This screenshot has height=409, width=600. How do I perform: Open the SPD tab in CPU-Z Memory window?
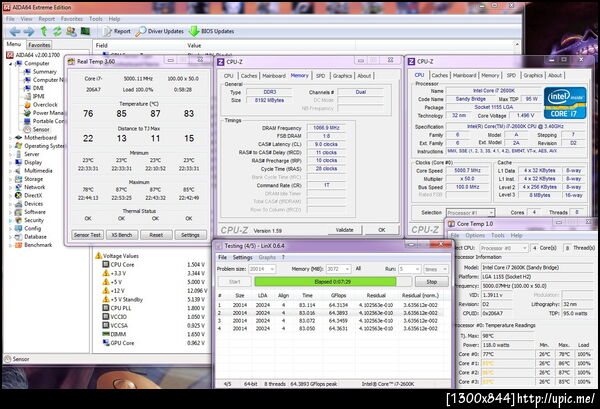tap(321, 76)
